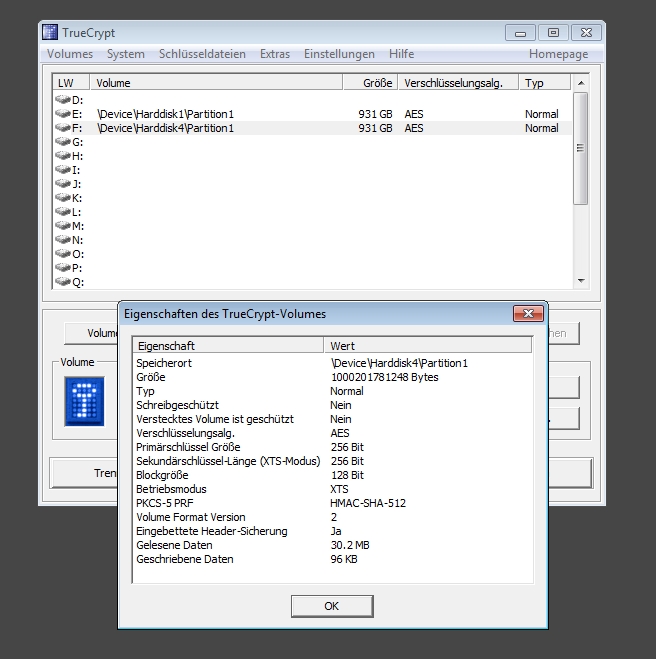Select the Blockgröße property row
This screenshot has height=659, width=656.
click(x=333, y=475)
